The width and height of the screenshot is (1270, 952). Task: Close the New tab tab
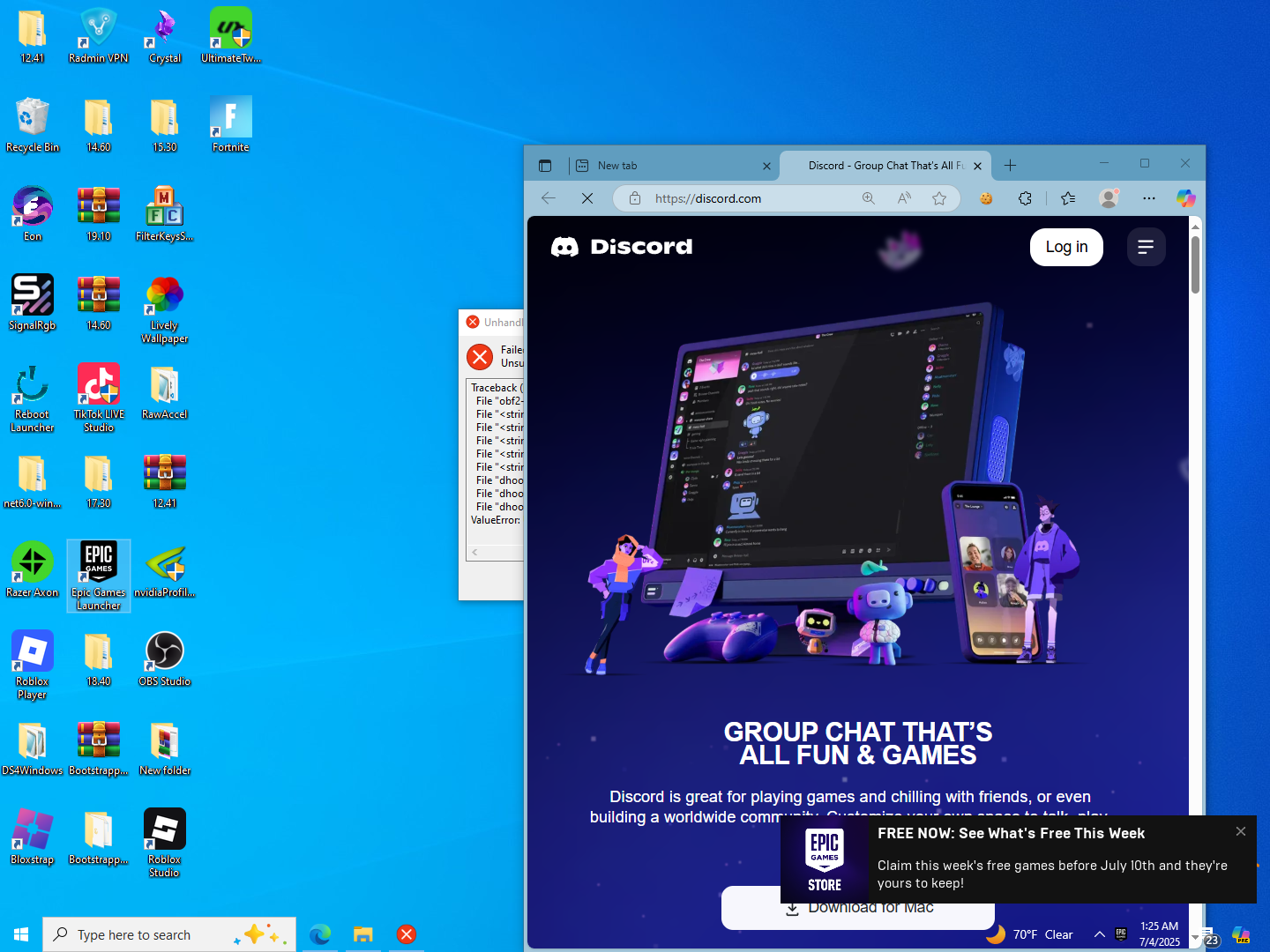pyautogui.click(x=766, y=166)
